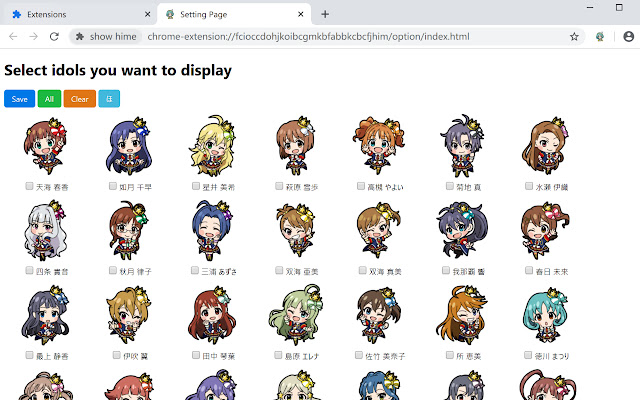Click the 萩原 雪歩 character image
This screenshot has width=640, height=400.
(x=296, y=146)
